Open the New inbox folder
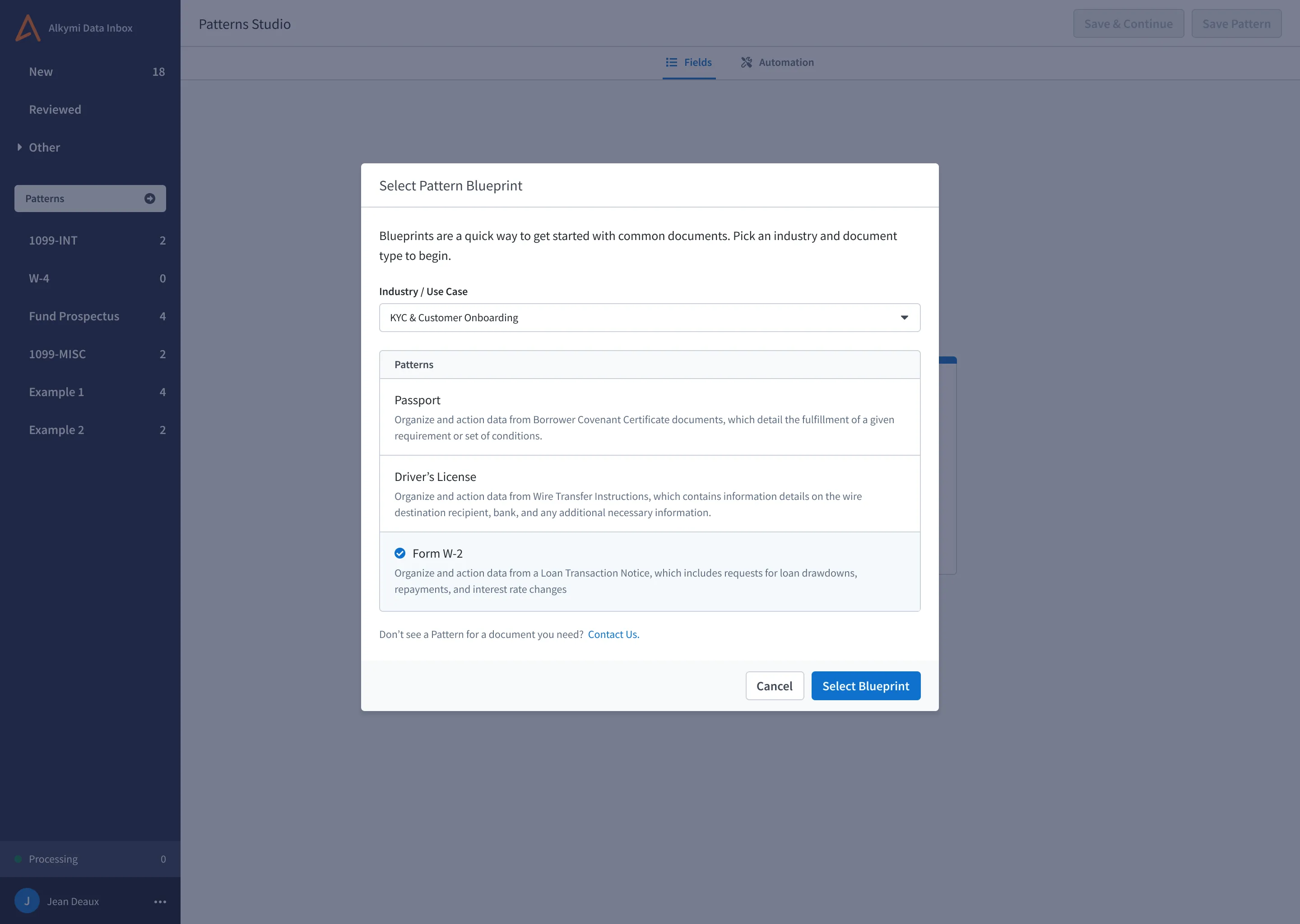Screen dimensions: 1300x924 (90, 72)
